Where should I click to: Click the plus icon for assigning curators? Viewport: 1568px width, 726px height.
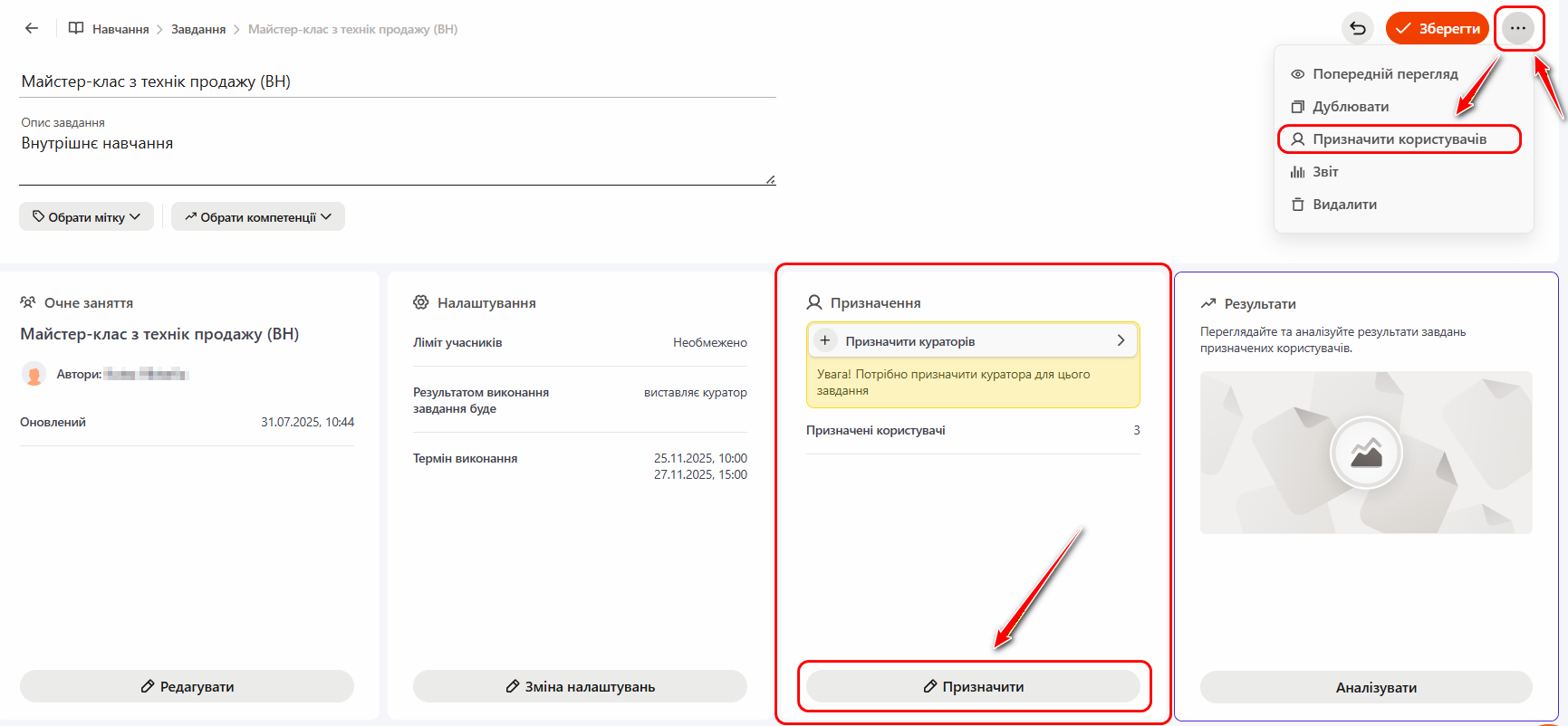[824, 341]
